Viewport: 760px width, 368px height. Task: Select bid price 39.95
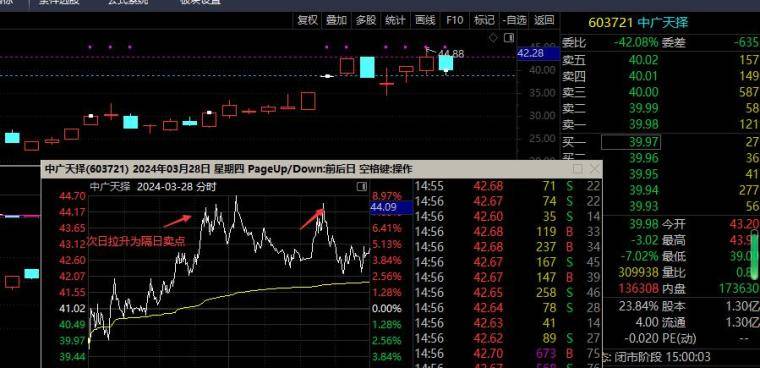coord(644,174)
